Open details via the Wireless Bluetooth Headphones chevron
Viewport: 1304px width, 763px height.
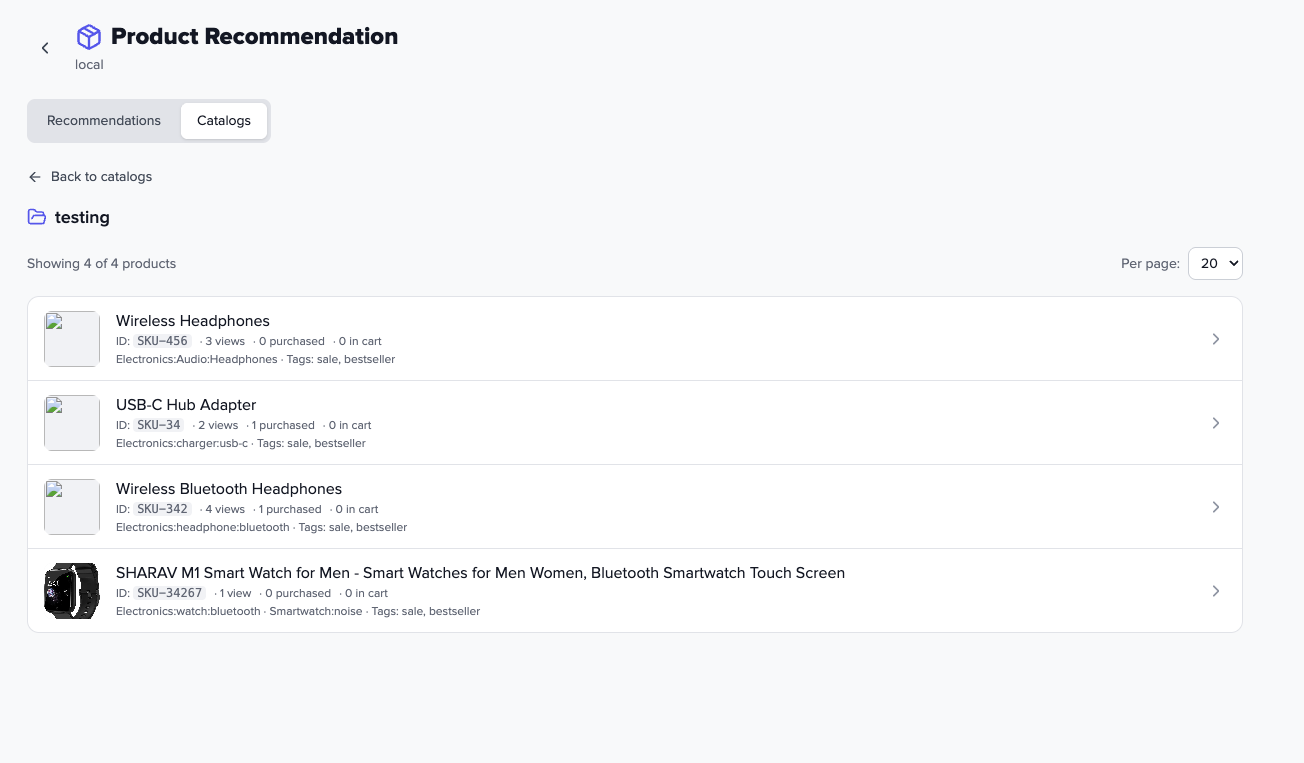tap(1216, 506)
